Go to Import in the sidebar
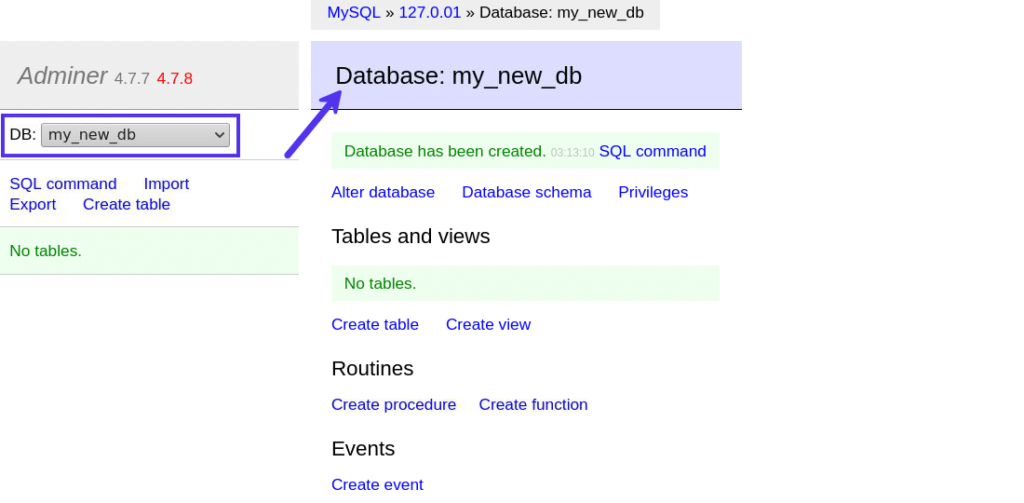Screen dimensions: 1024x503 tap(166, 184)
